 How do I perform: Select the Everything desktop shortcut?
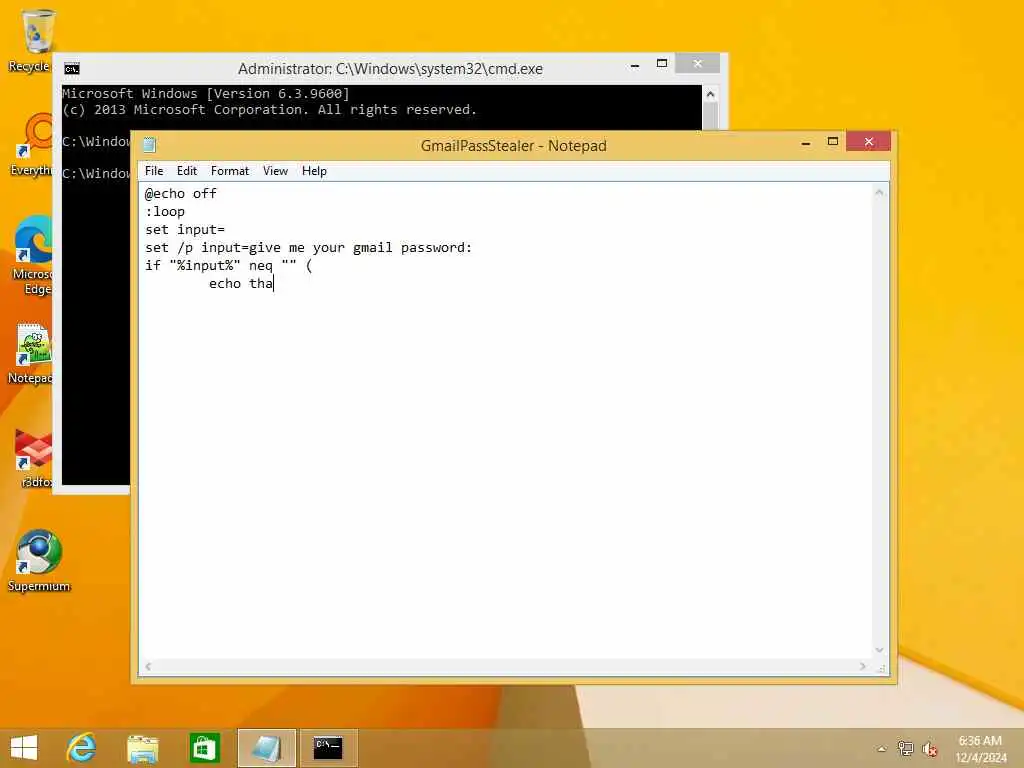(31, 145)
